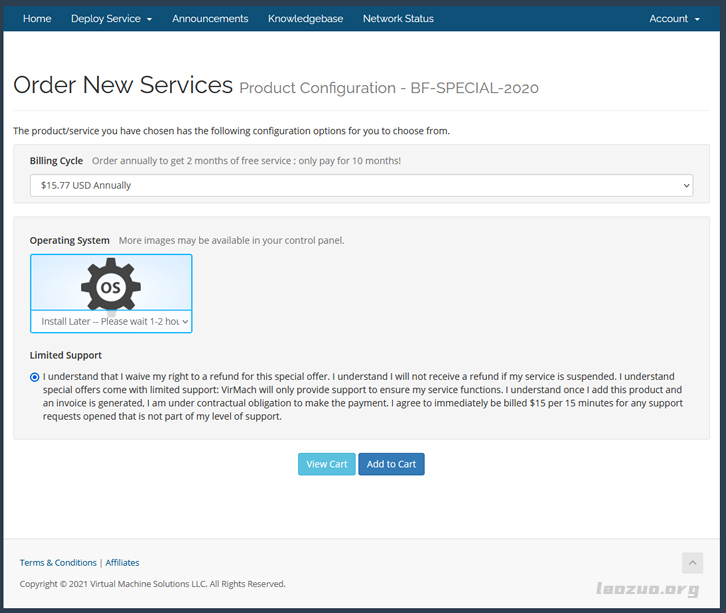
Task: Expand the Install Later operating system dropdown
Action: point(111,322)
